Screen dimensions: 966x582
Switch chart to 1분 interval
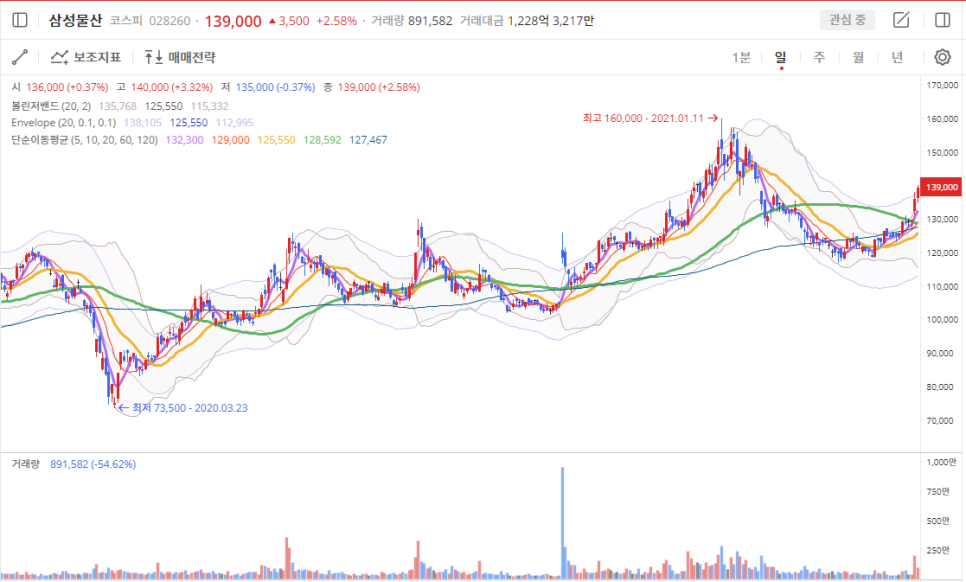tap(741, 57)
